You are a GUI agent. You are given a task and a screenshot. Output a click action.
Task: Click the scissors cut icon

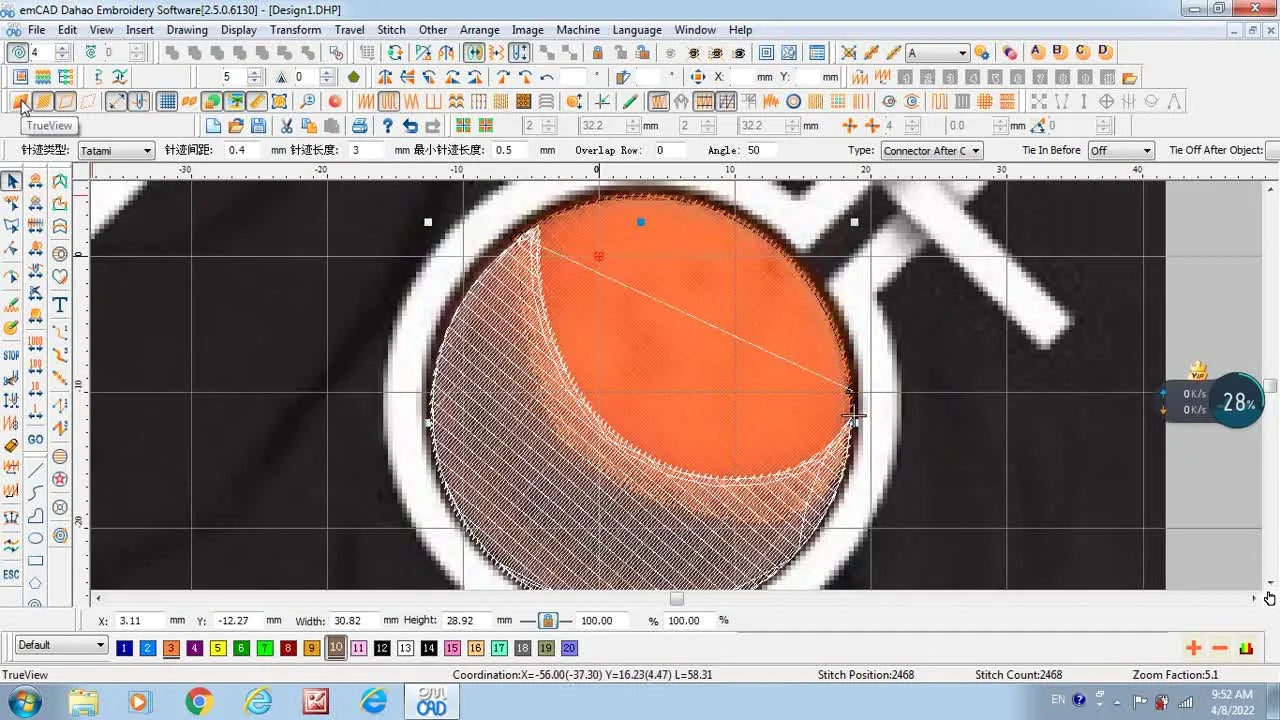(287, 124)
